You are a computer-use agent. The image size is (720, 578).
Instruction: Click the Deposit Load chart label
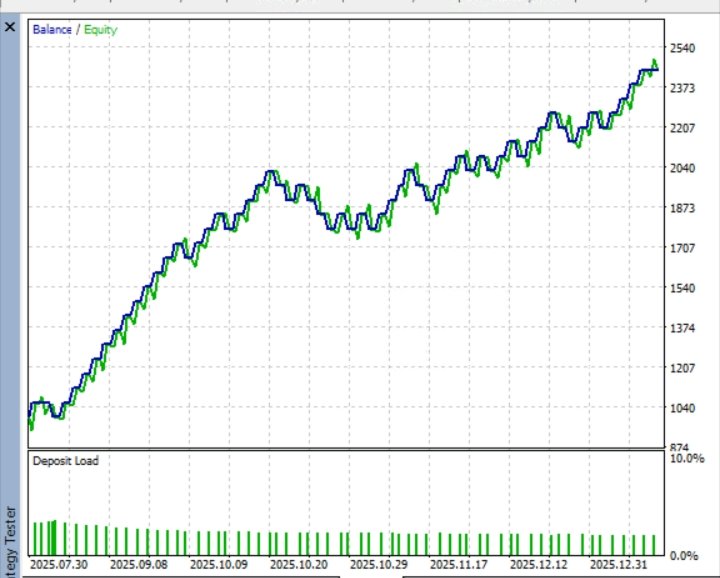[66, 461]
